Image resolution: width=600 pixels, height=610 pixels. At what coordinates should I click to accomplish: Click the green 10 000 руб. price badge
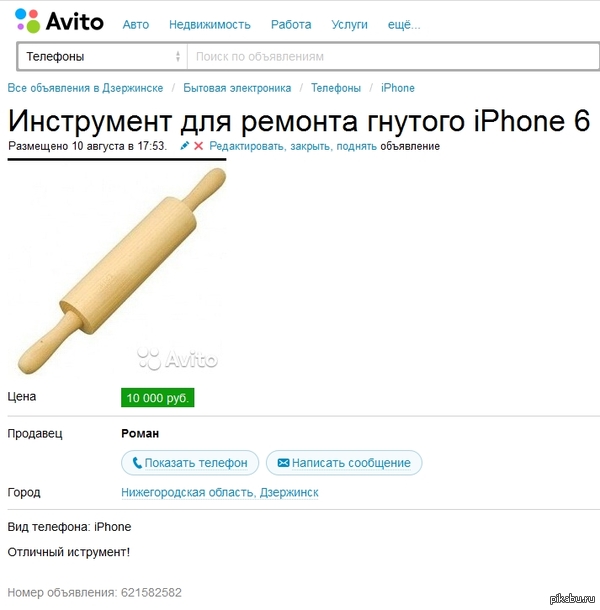158,398
